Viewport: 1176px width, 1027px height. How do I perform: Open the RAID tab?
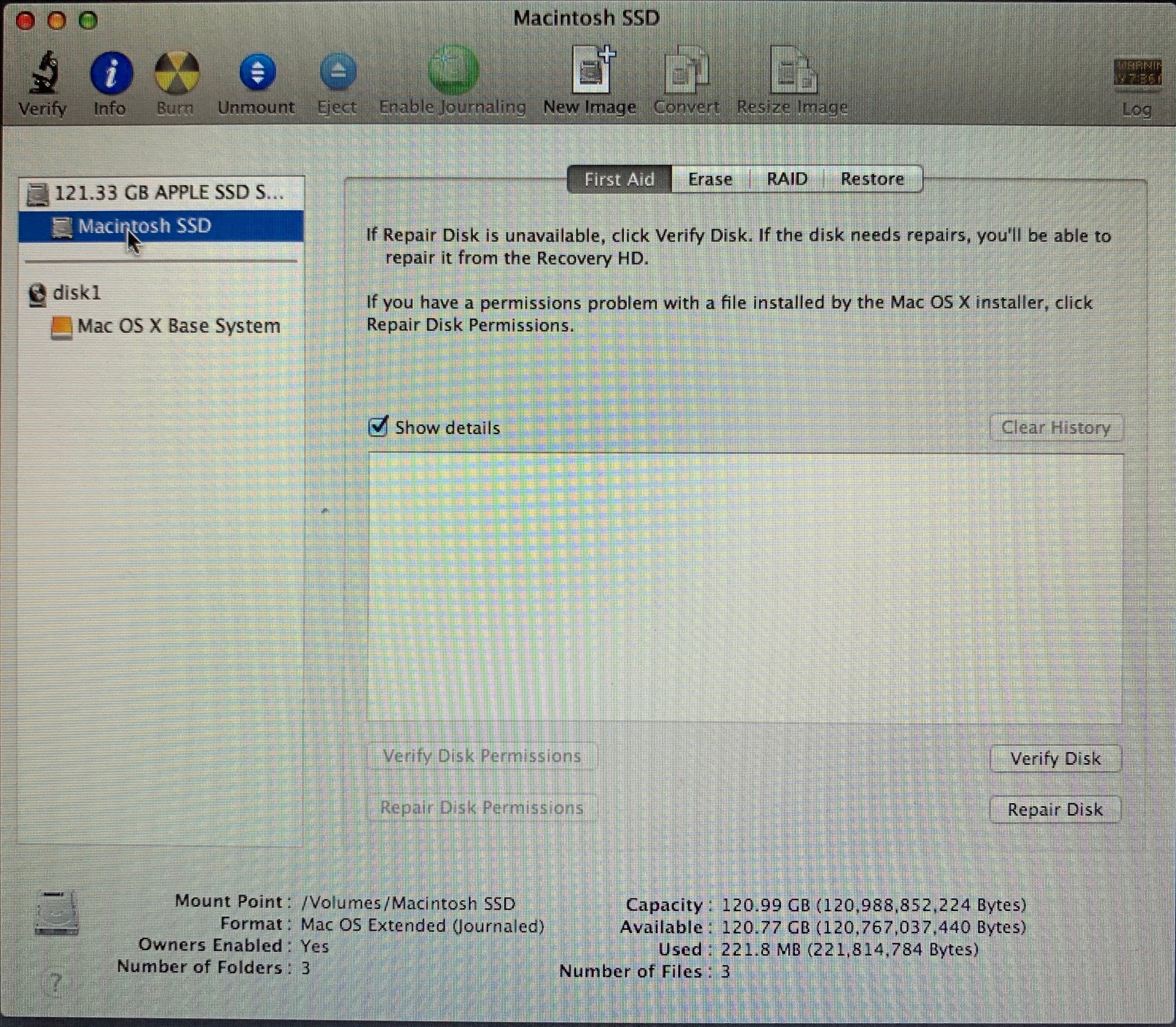[786, 179]
